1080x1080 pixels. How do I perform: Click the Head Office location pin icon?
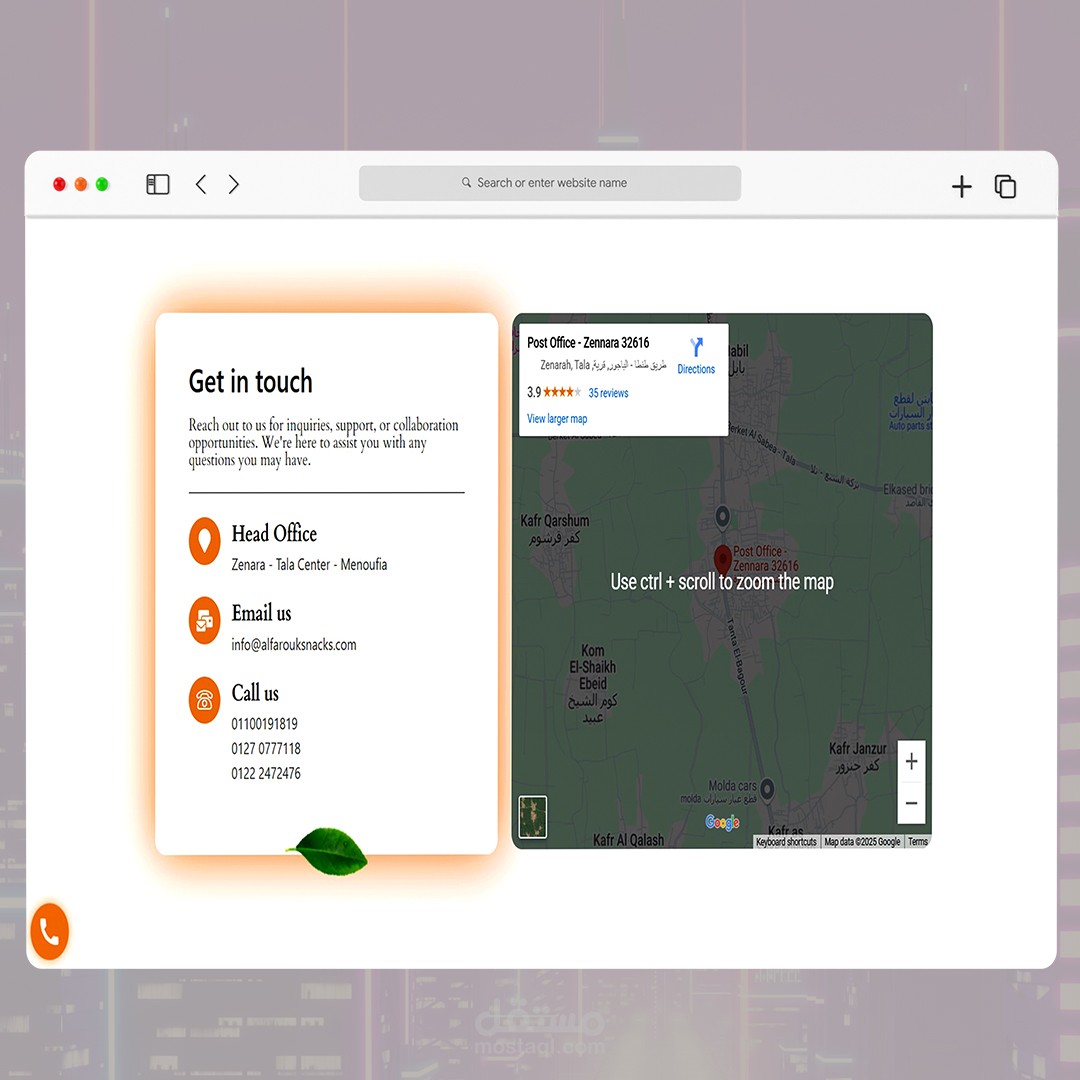[x=205, y=541]
